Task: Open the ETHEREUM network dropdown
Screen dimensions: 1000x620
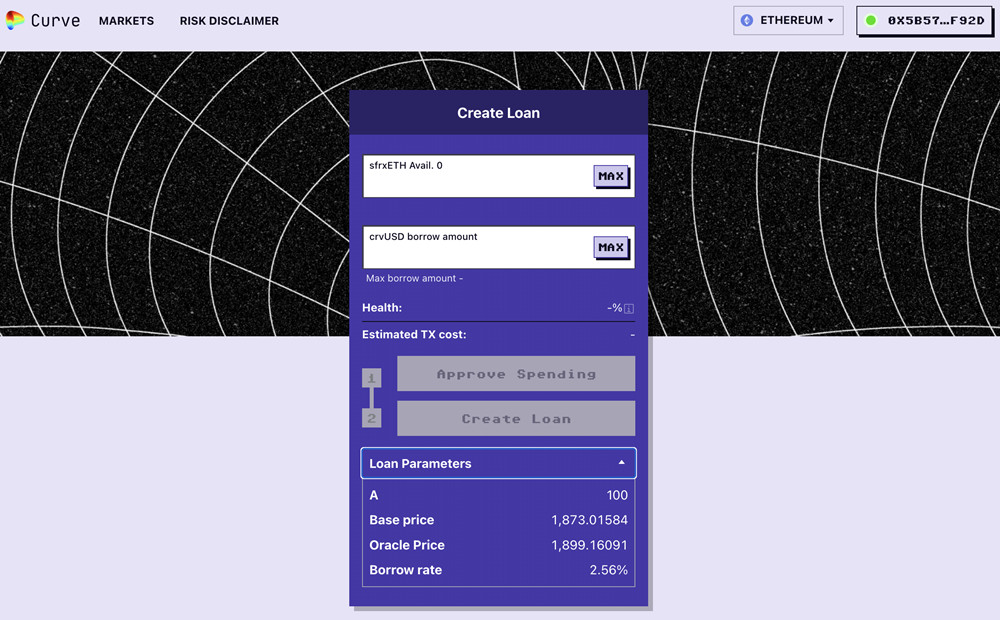Action: 788,20
